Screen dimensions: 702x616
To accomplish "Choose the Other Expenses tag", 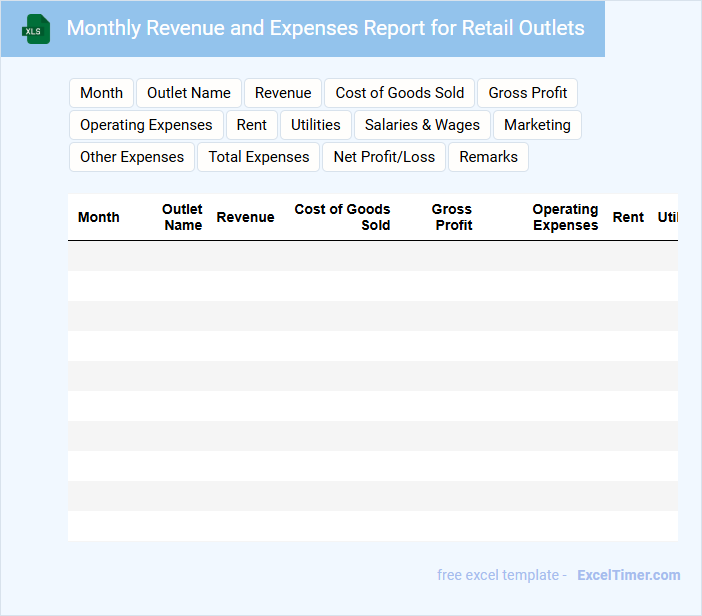I will [132, 157].
